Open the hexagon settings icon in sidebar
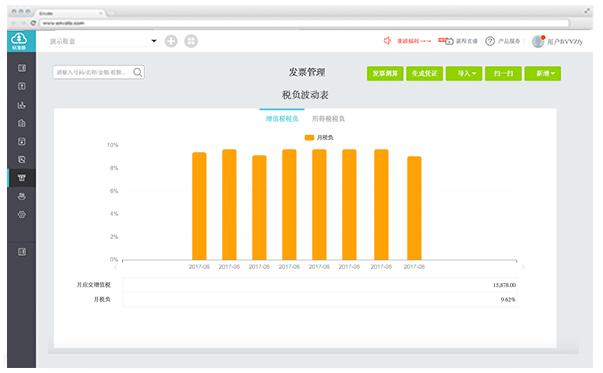The height and width of the screenshot is (373, 603). click(x=22, y=214)
